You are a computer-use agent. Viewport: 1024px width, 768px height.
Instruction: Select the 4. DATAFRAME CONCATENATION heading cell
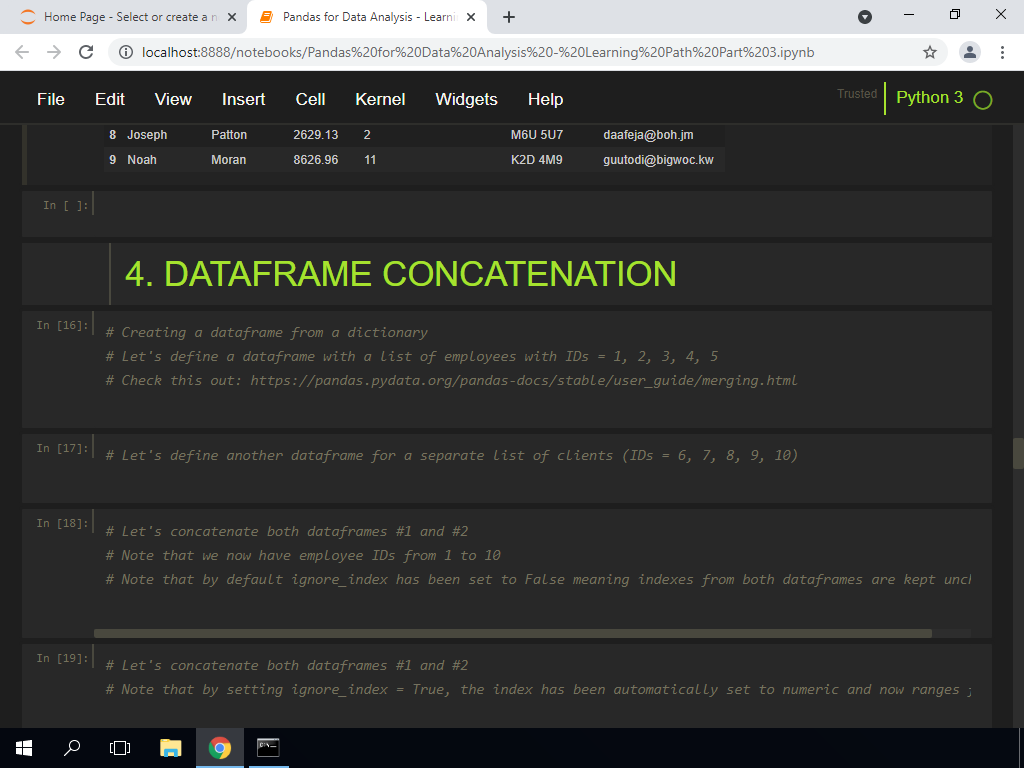pyautogui.click(x=507, y=274)
